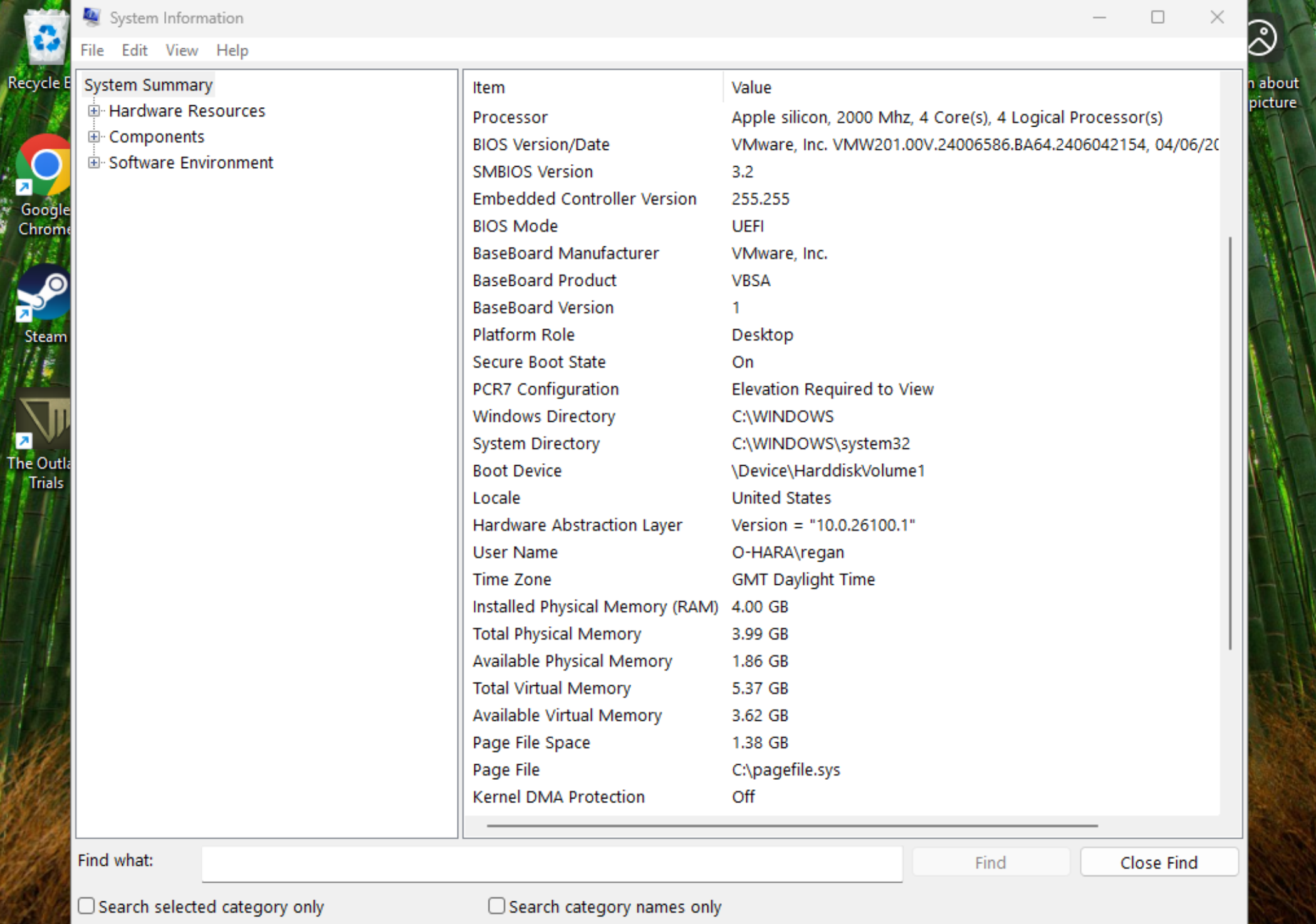1316x924 pixels.
Task: Select the BIOS Mode row
Action: [842, 226]
